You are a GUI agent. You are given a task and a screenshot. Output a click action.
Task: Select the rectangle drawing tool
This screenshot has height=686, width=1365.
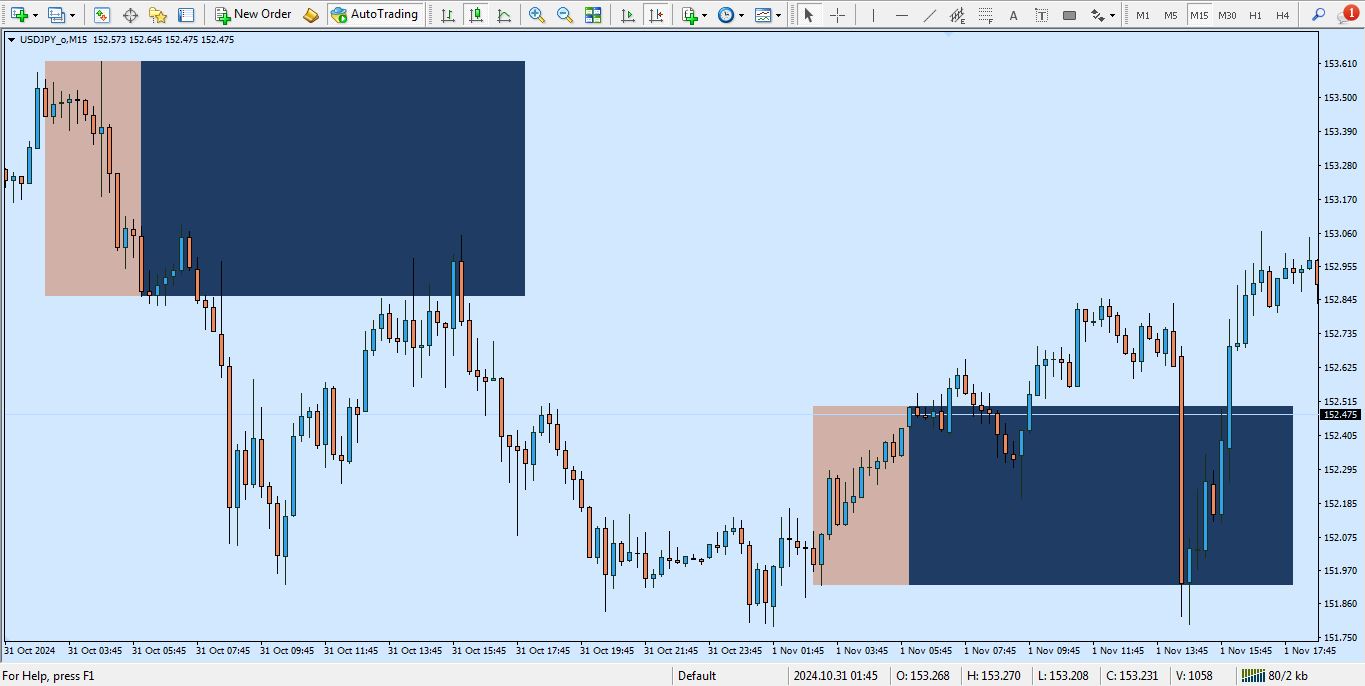point(1069,15)
